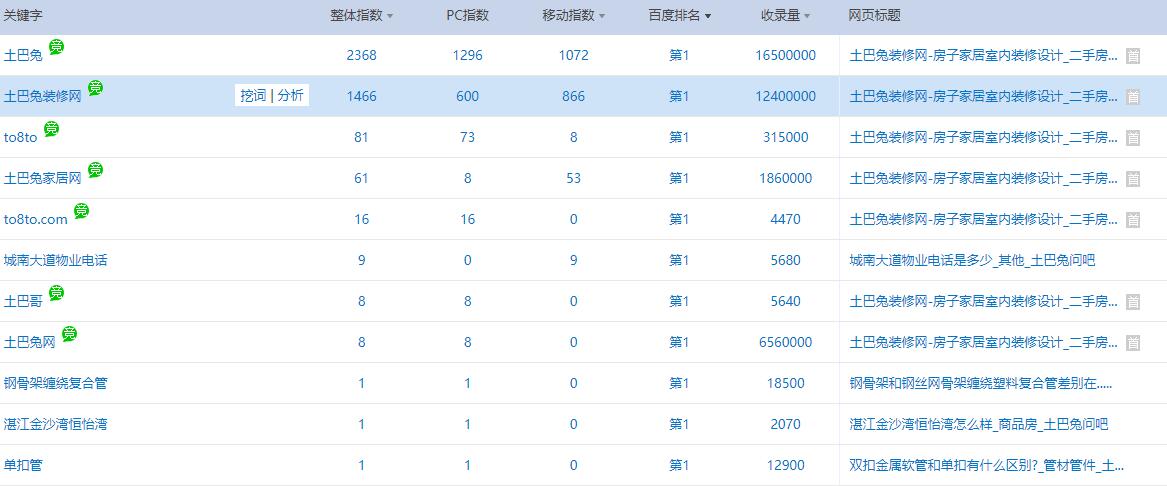
Task: Click indexed count 16500000
Action: 786,56
